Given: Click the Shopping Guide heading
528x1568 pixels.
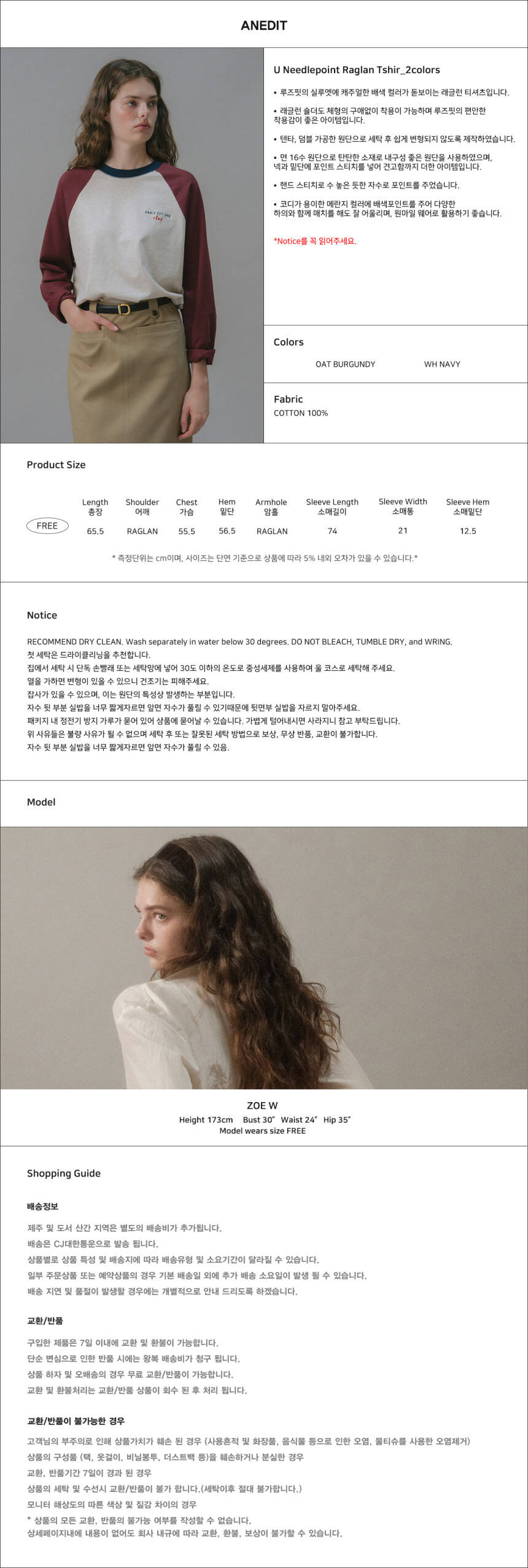Looking at the screenshot, I should (x=64, y=1173).
